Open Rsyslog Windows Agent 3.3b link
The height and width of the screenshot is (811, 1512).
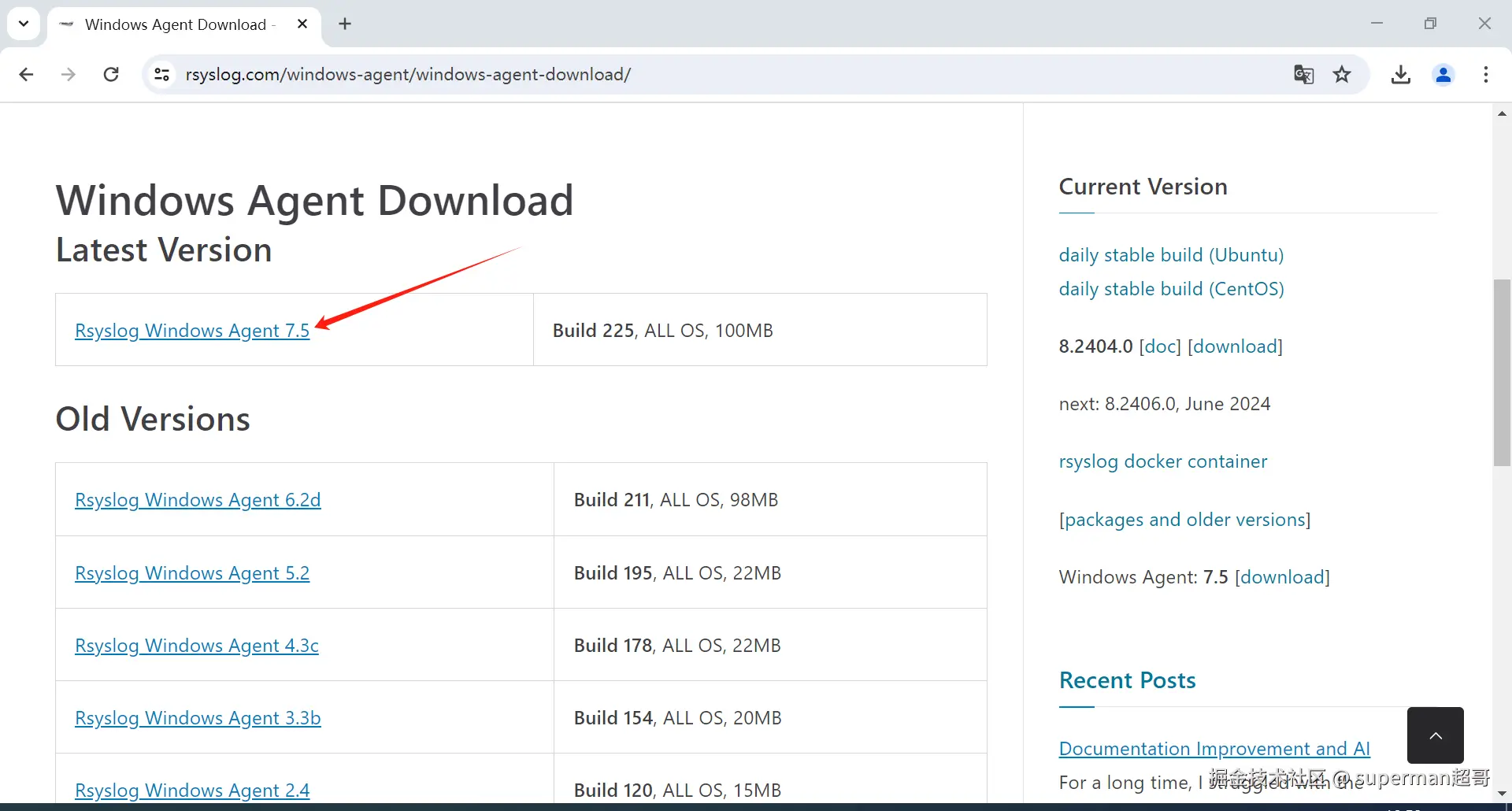point(198,718)
